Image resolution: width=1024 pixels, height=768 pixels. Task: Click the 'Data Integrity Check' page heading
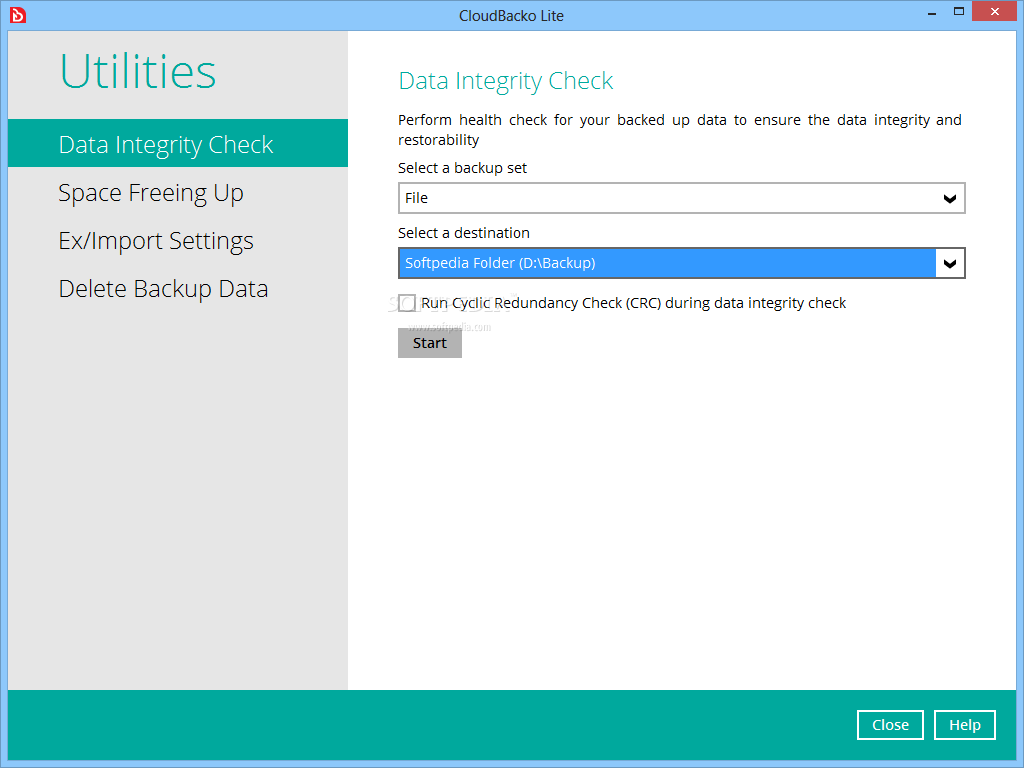click(505, 81)
